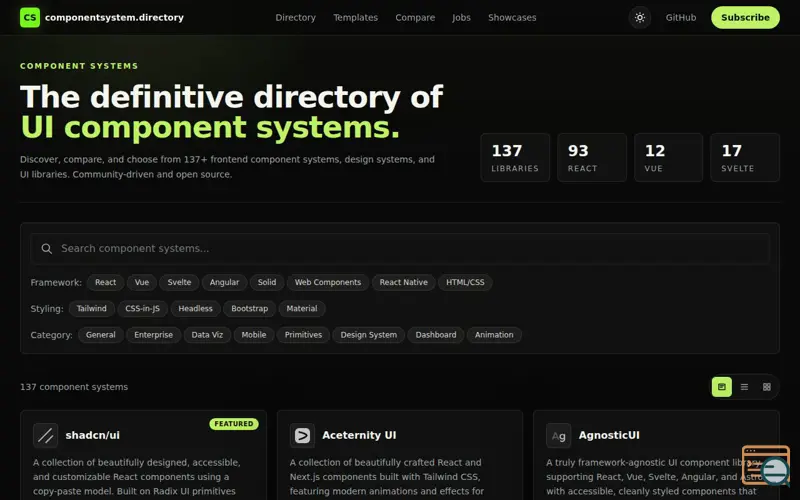This screenshot has width=800, height=500.
Task: Switch to grid view layout icon
Action: coord(766,387)
